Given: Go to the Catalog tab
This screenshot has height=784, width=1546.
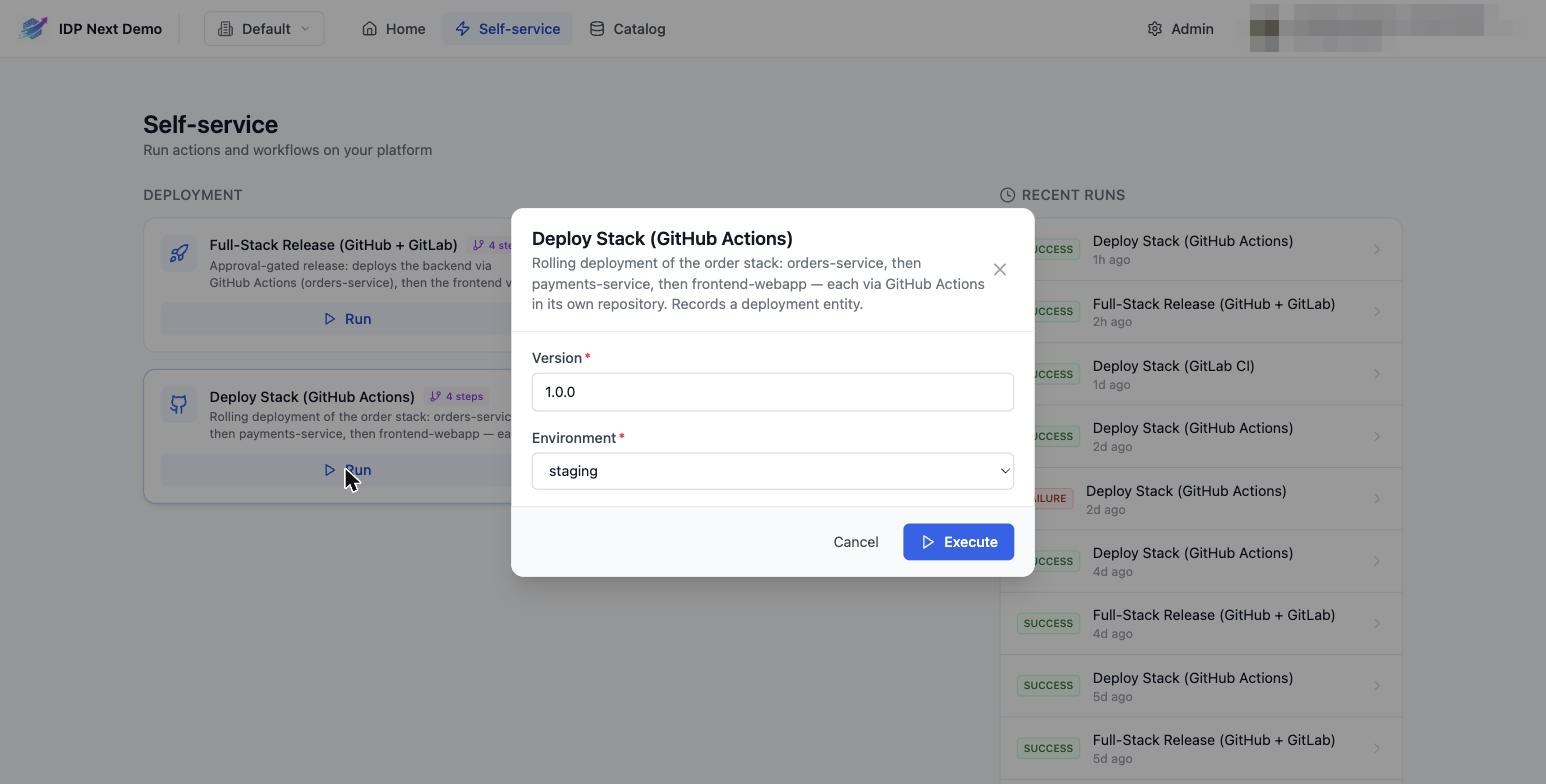Looking at the screenshot, I should pyautogui.click(x=627, y=29).
